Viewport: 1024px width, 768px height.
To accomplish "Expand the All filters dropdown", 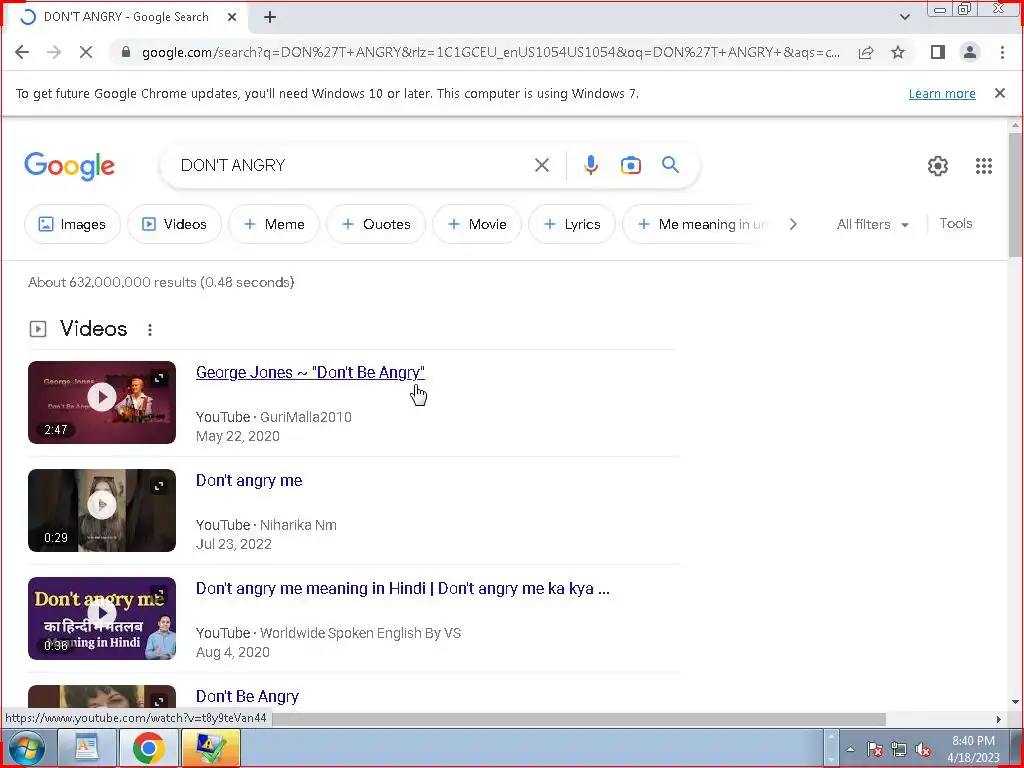I will [872, 224].
